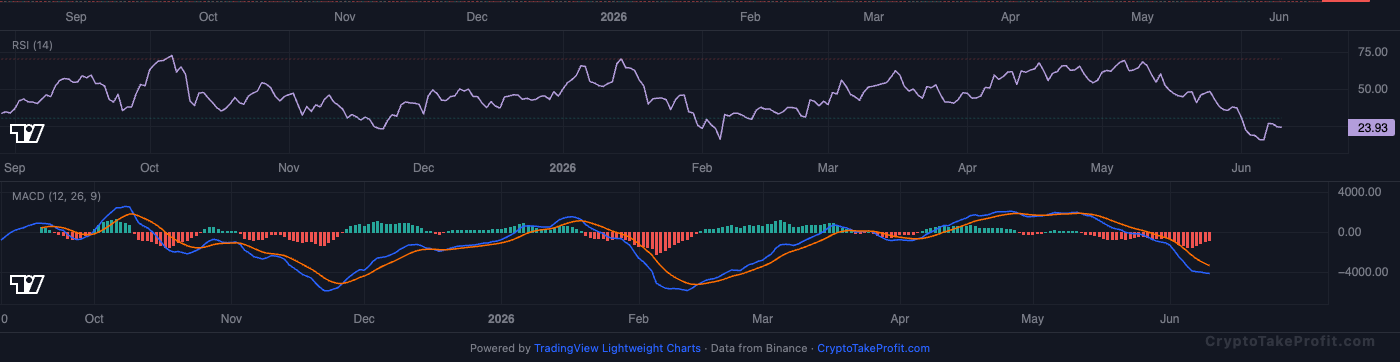
Task: Click Jun on topmost chart time axis
Action: click(x=1278, y=17)
